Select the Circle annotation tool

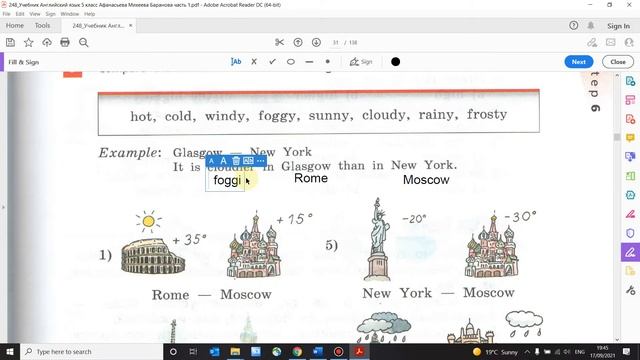pos(291,62)
